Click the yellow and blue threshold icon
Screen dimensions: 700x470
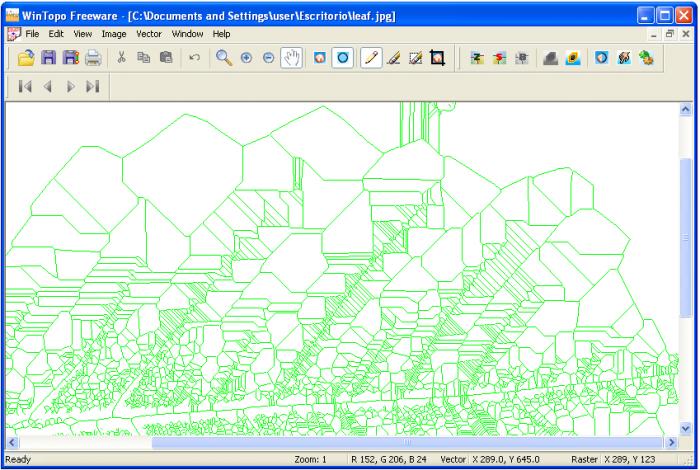573,58
